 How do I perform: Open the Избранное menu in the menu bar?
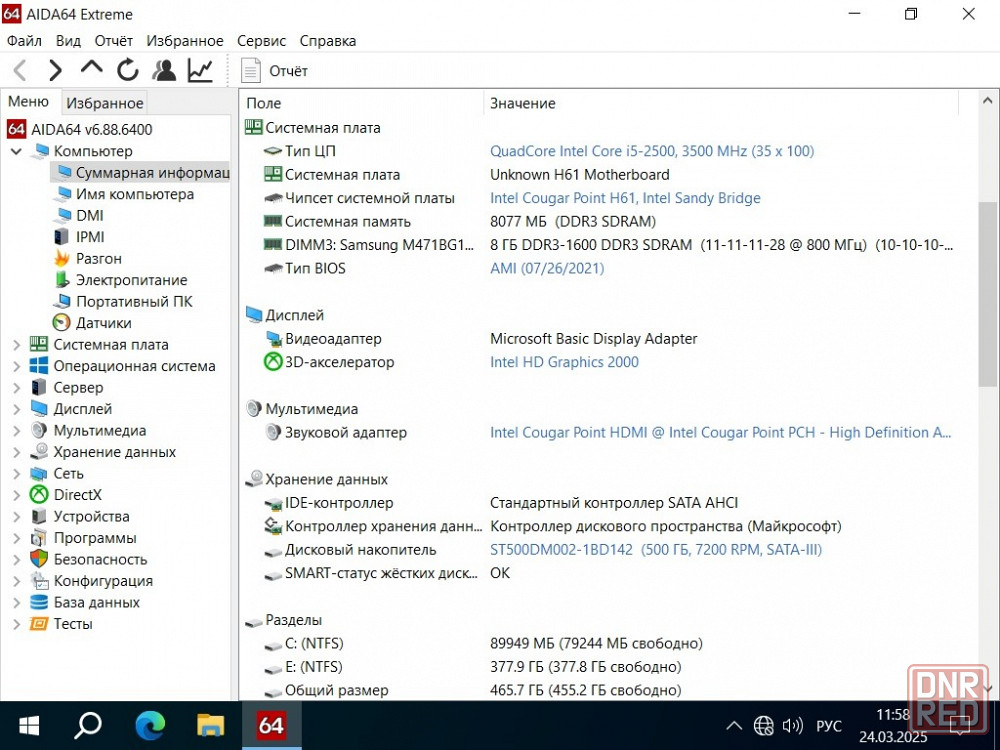(x=185, y=41)
